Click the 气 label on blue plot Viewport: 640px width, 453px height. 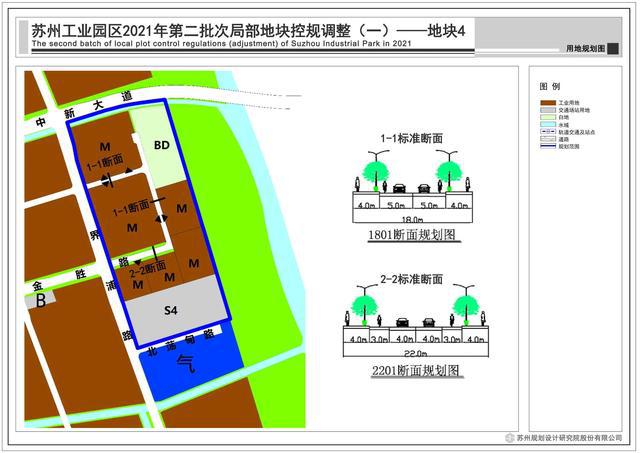(x=186, y=364)
